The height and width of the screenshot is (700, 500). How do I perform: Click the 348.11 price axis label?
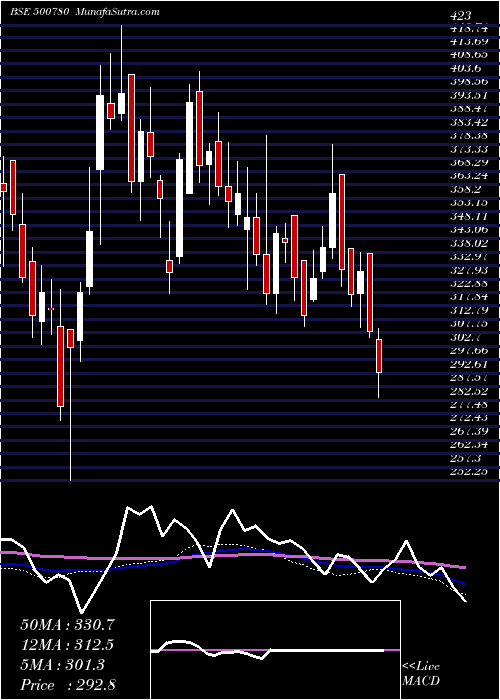coord(468,217)
